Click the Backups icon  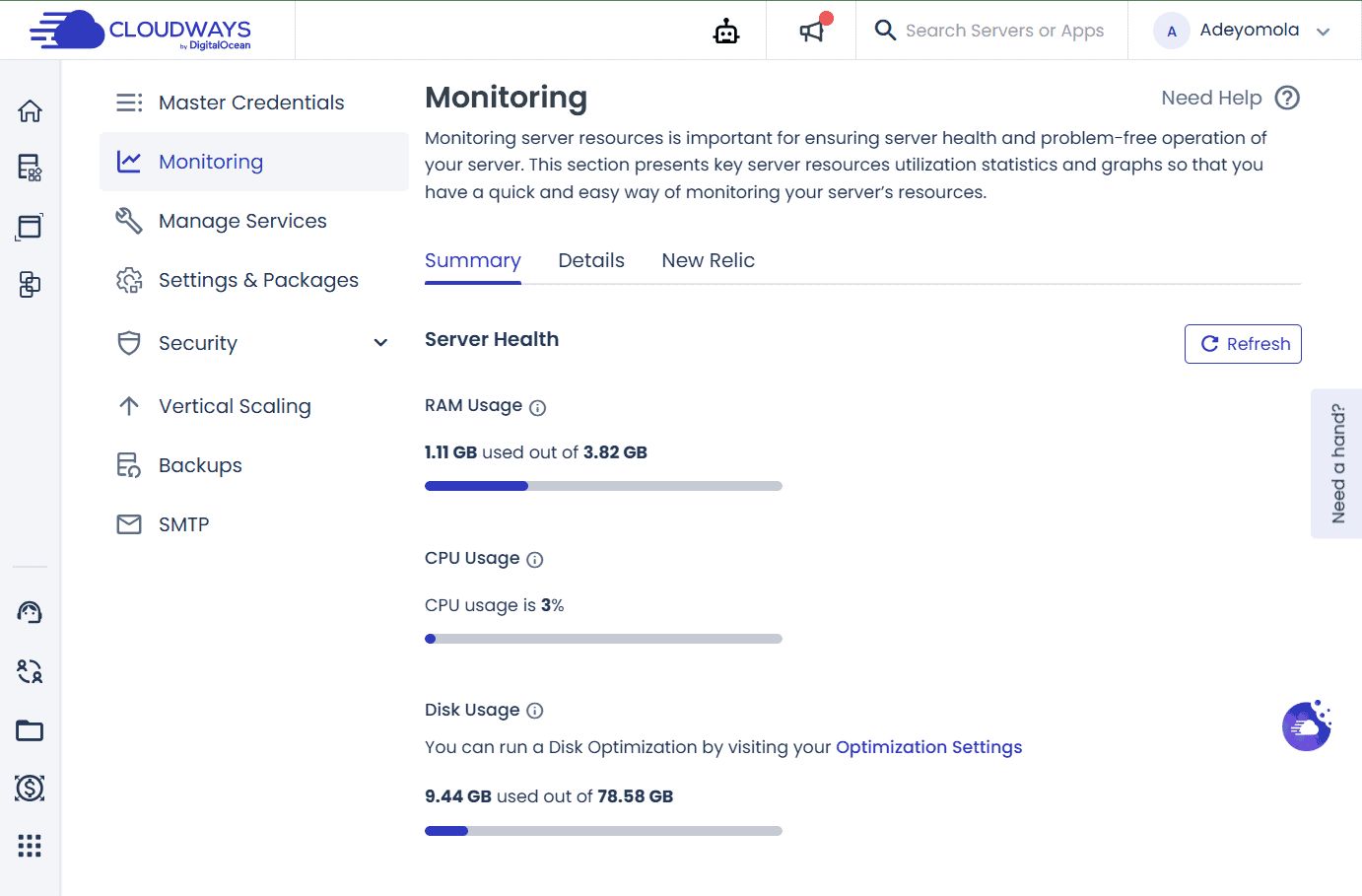click(x=129, y=465)
